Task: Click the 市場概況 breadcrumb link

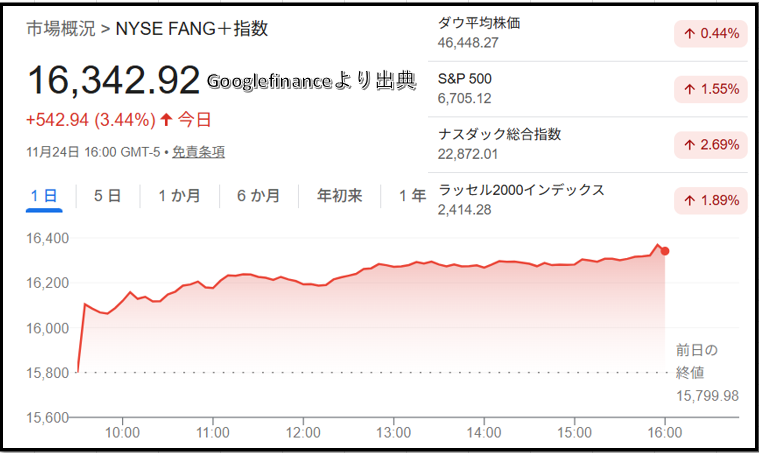Action: [x=60, y=28]
